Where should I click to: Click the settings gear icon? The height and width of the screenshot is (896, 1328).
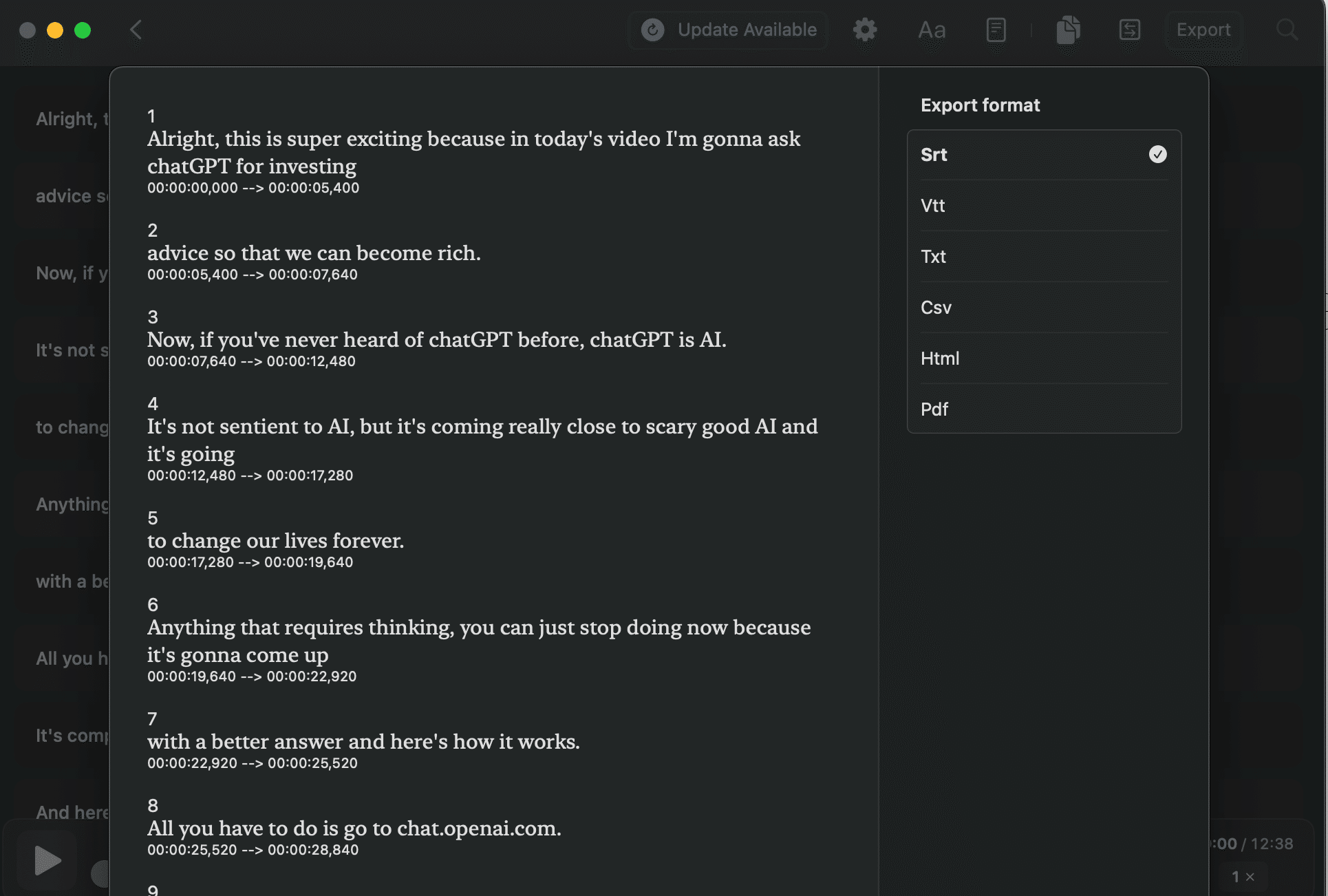tap(865, 30)
